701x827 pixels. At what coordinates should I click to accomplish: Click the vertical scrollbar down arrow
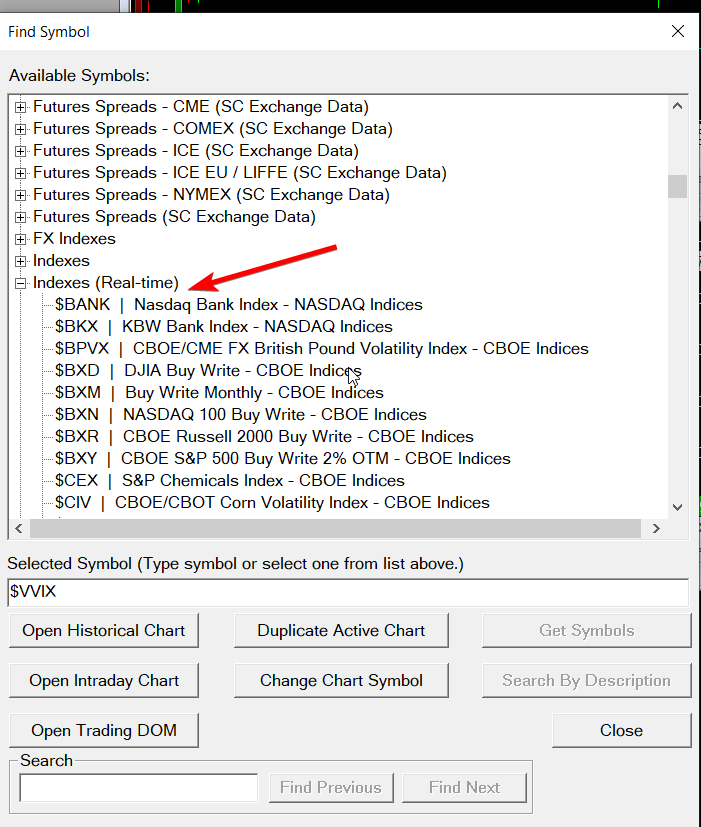(x=677, y=507)
